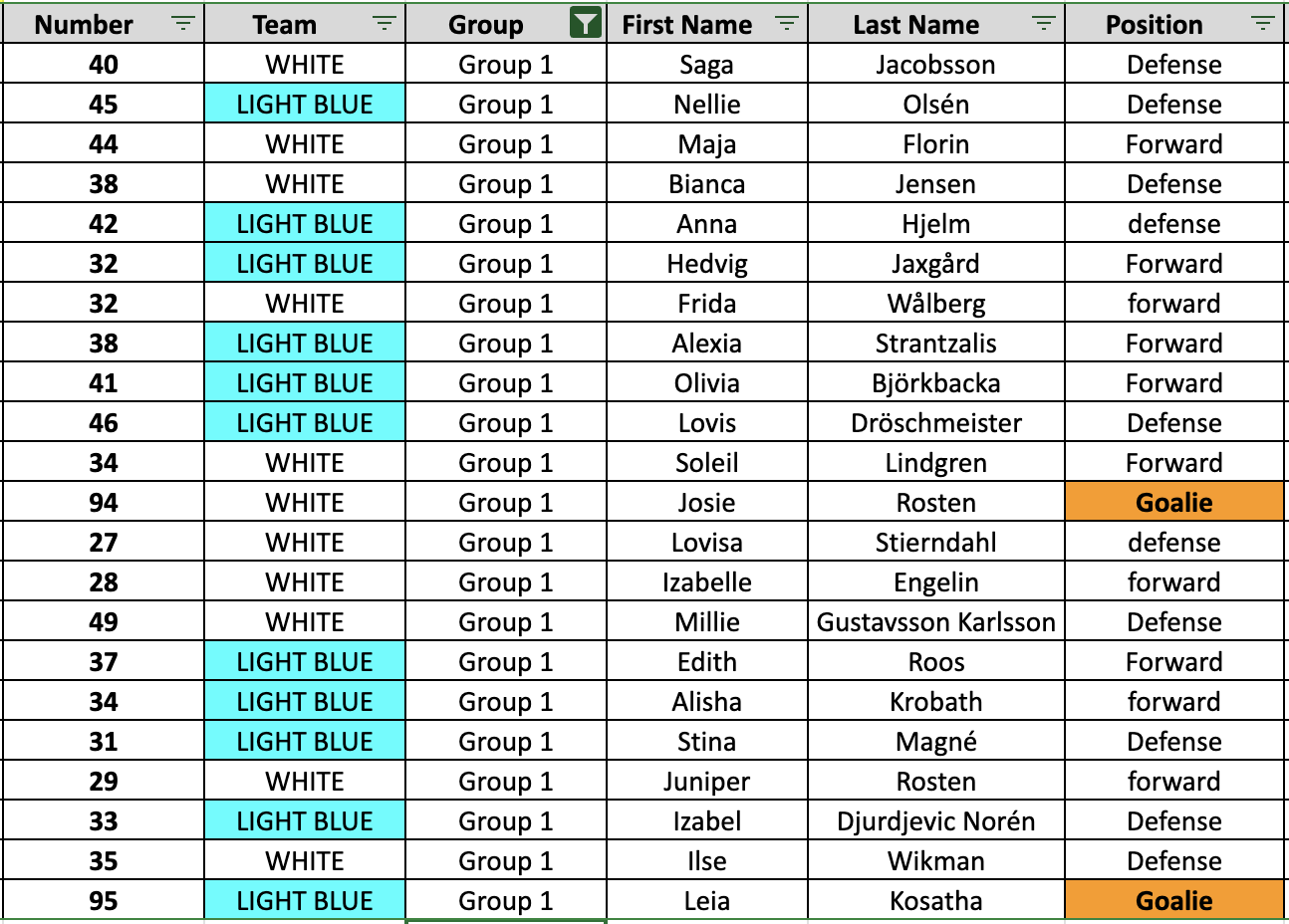Select Nellie Olsén's LIGHT BLUE team cell

305,105
